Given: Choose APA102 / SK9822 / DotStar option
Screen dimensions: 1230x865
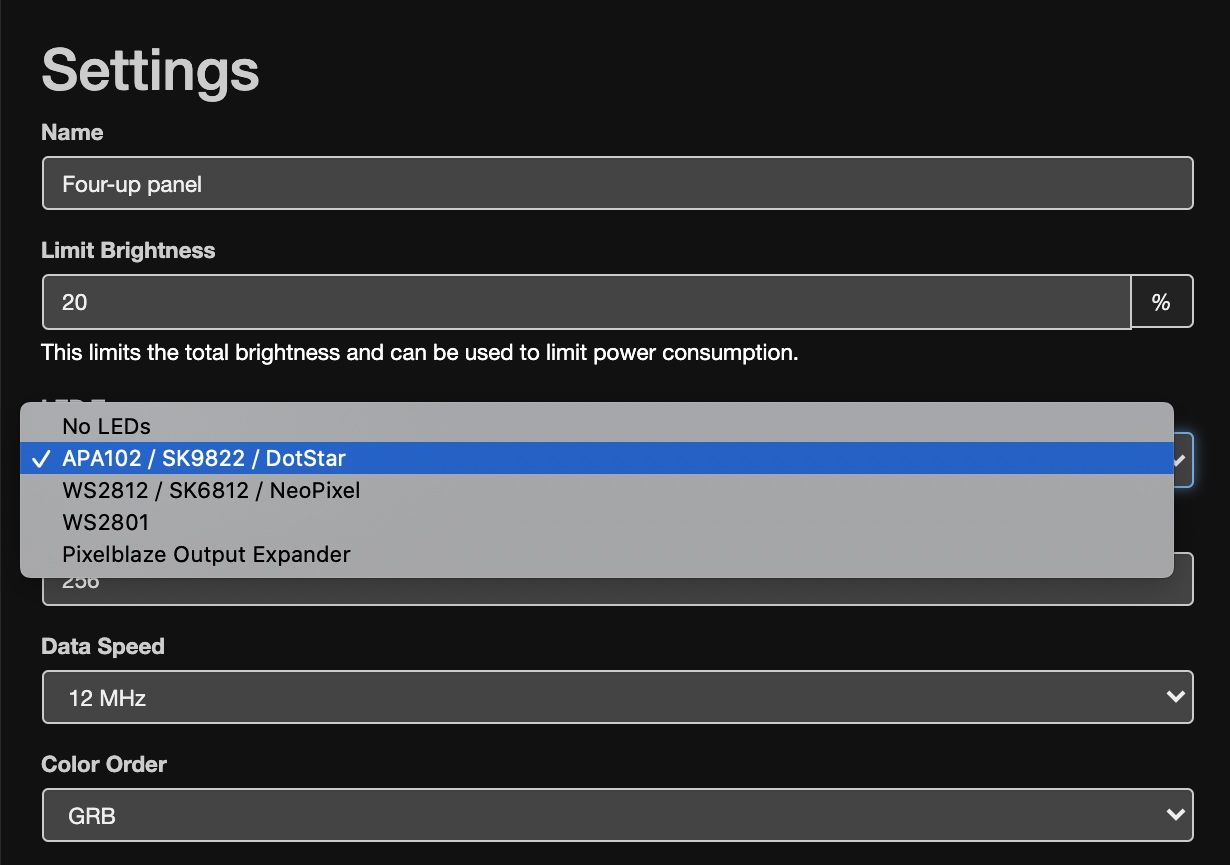Looking at the screenshot, I should pyautogui.click(x=204, y=458).
